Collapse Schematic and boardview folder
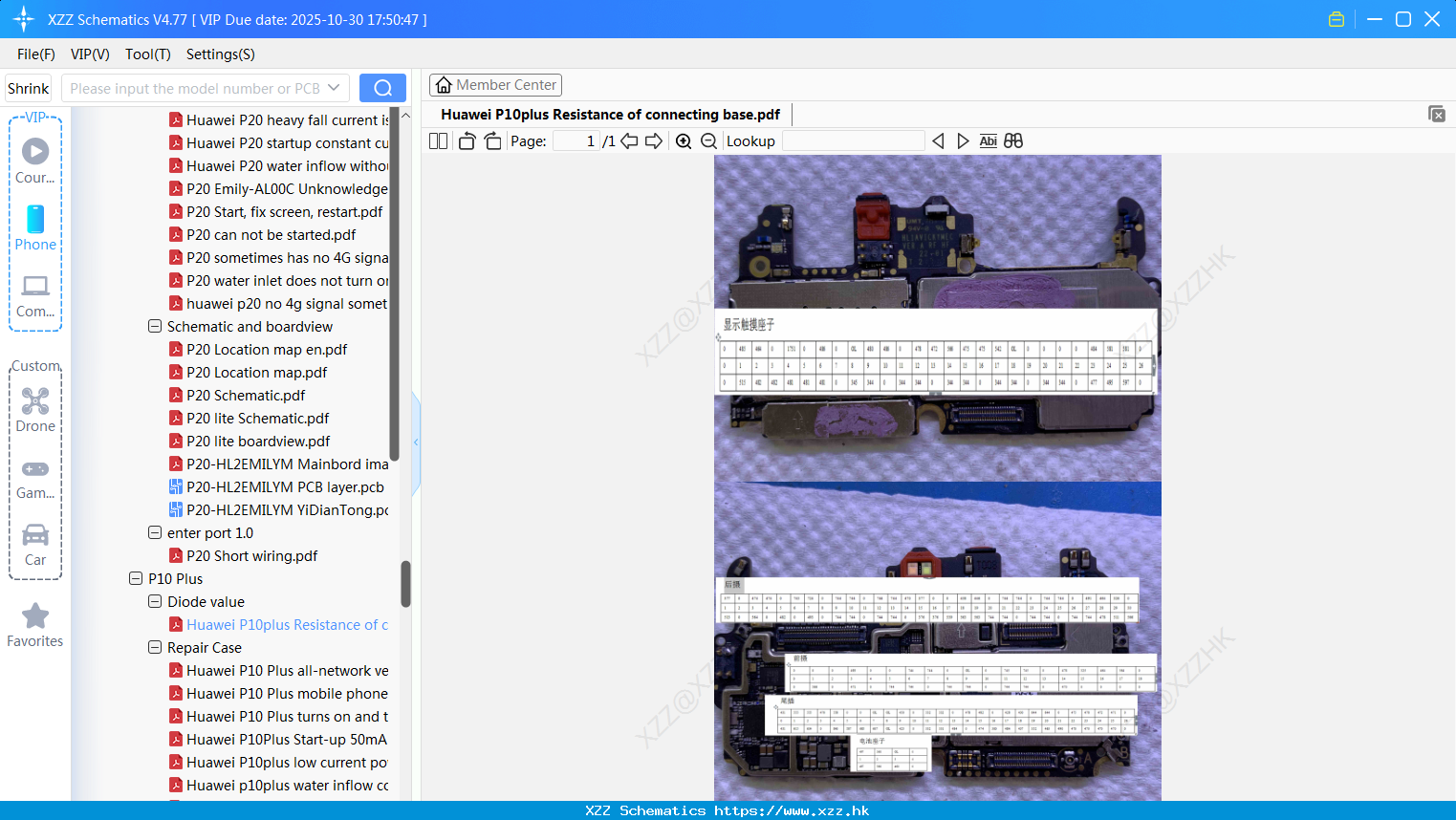1456x820 pixels. pos(155,327)
